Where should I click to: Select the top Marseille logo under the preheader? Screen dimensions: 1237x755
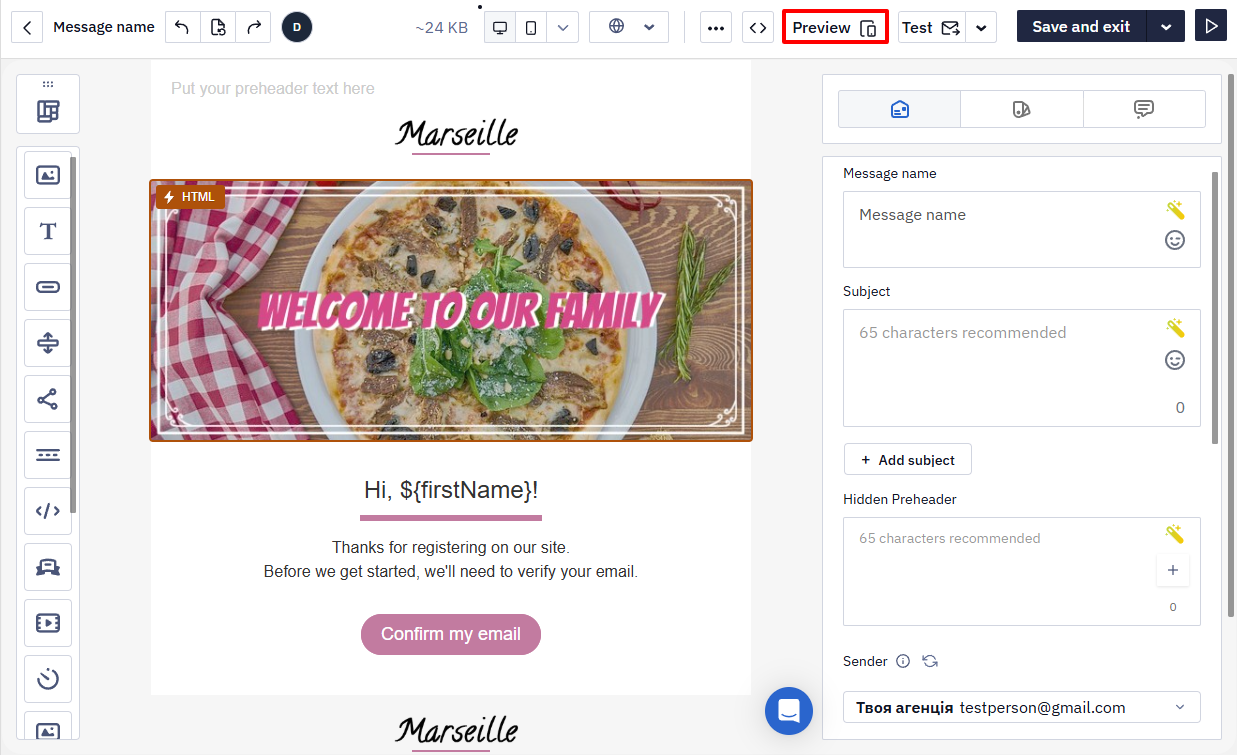[x=456, y=135]
